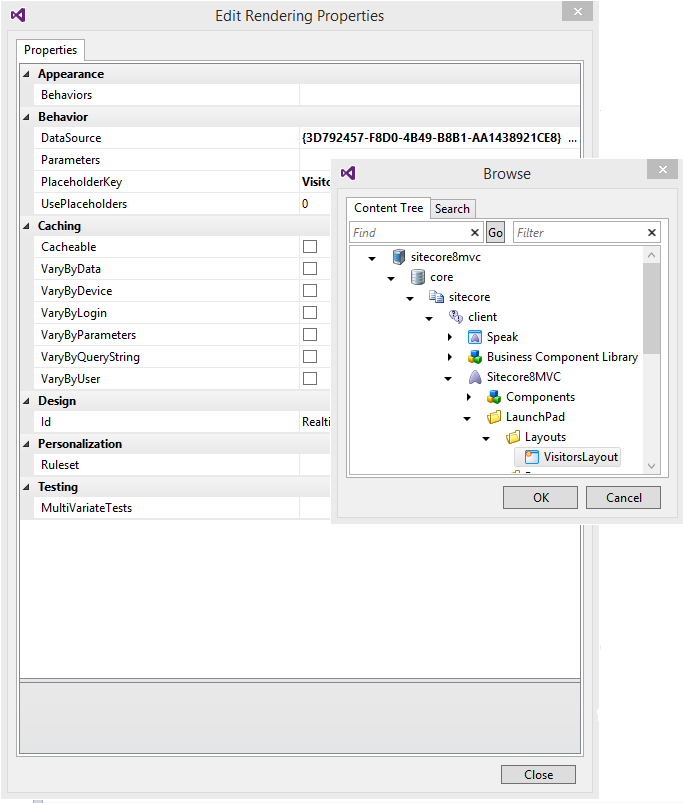Image resolution: width=683 pixels, height=803 pixels.
Task: Toggle the VaryByData checkbox
Action: pyautogui.click(x=310, y=269)
